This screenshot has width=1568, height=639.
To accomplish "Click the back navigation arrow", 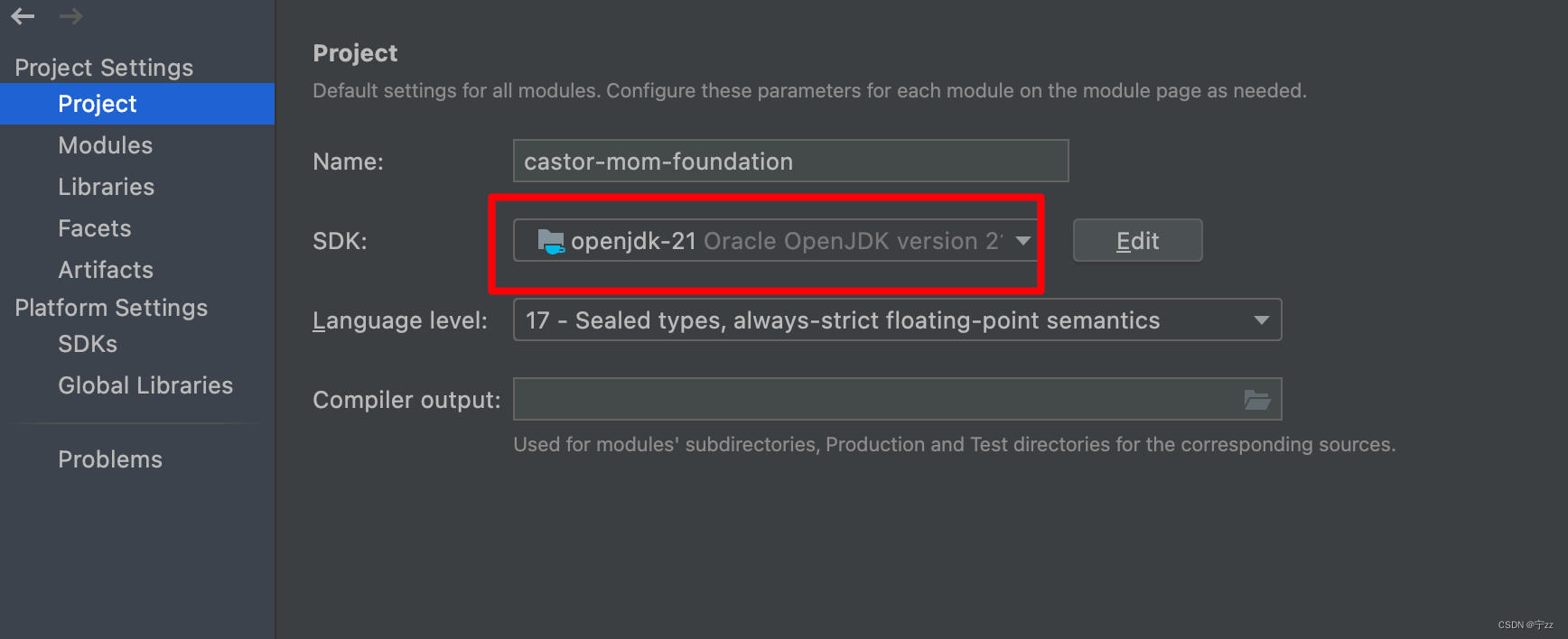I will pos(23,16).
